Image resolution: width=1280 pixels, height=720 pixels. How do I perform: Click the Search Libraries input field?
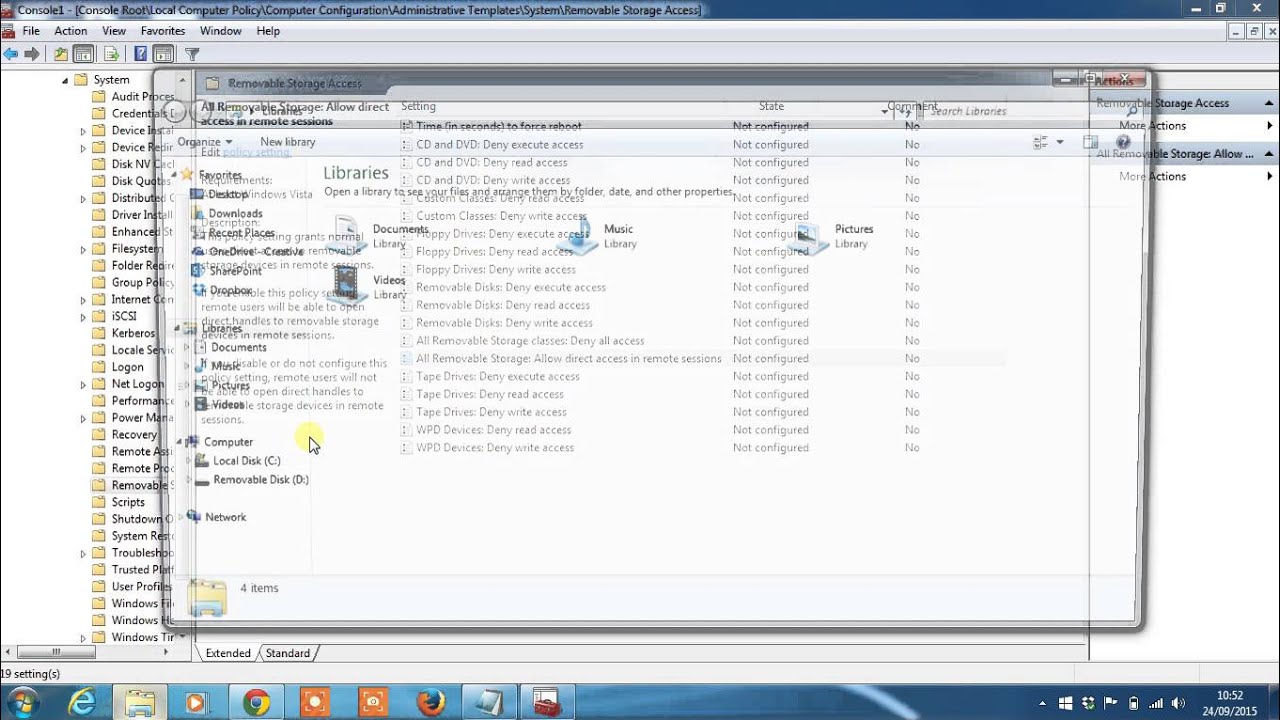pyautogui.click(x=1033, y=111)
